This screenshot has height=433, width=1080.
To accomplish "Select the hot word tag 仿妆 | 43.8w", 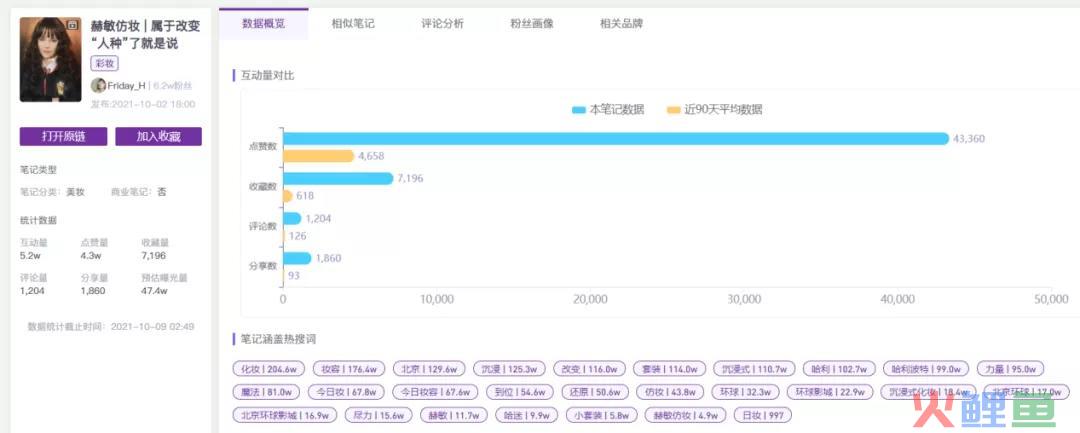I will click(669, 392).
